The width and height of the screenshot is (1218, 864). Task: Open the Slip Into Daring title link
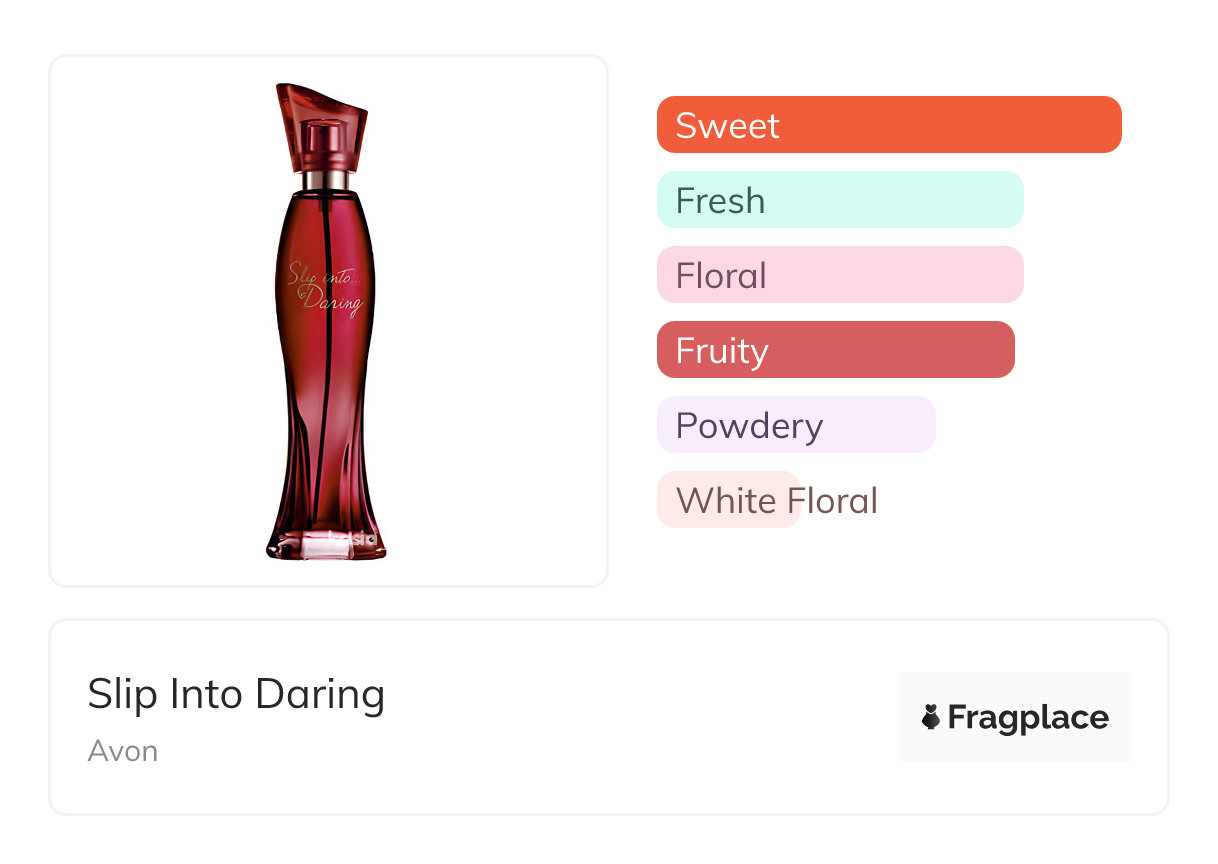tap(236, 694)
